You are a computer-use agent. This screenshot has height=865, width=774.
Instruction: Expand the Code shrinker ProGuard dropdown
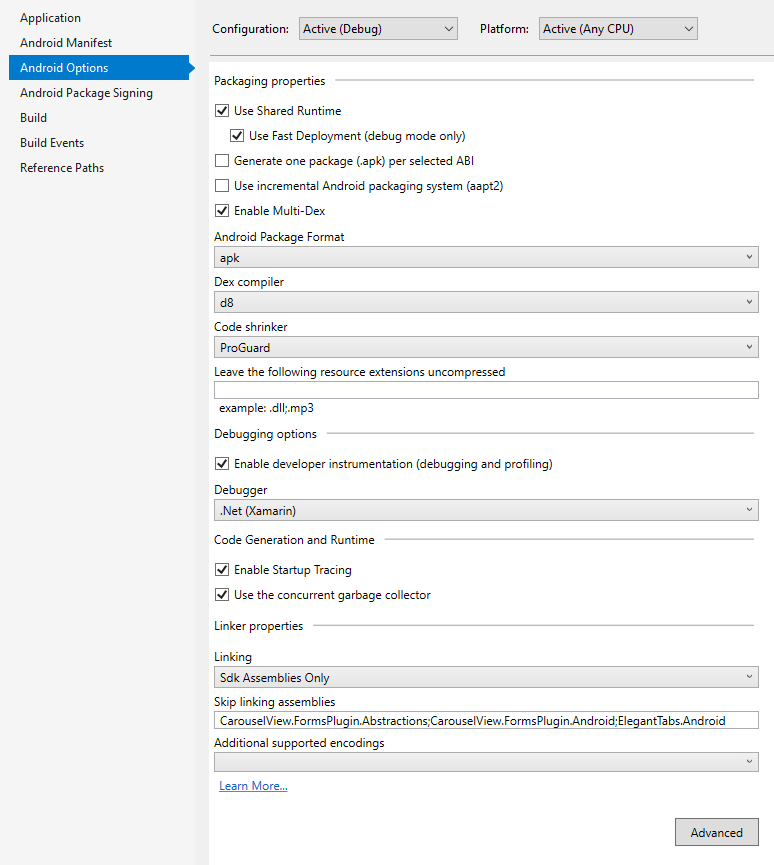coord(486,348)
